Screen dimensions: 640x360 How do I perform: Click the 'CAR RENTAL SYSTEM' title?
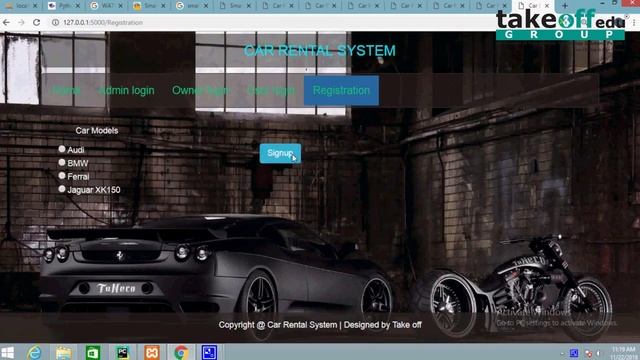point(320,51)
